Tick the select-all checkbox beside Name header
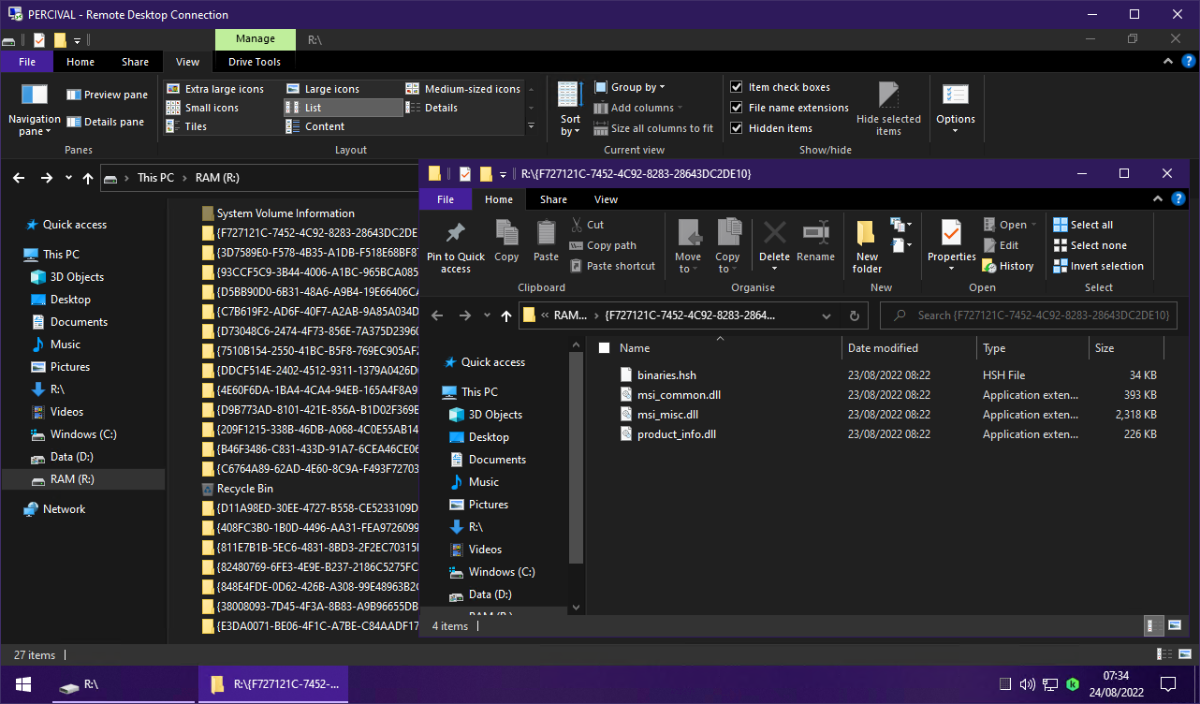Viewport: 1200px width, 704px height. (604, 348)
